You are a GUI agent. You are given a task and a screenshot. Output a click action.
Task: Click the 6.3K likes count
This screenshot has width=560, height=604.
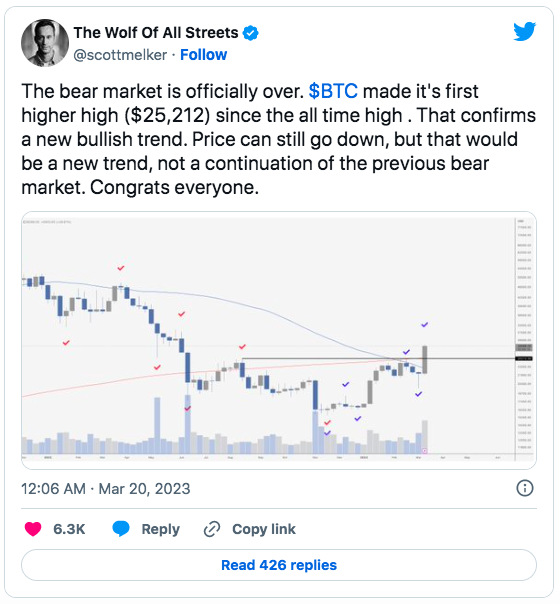(69, 529)
